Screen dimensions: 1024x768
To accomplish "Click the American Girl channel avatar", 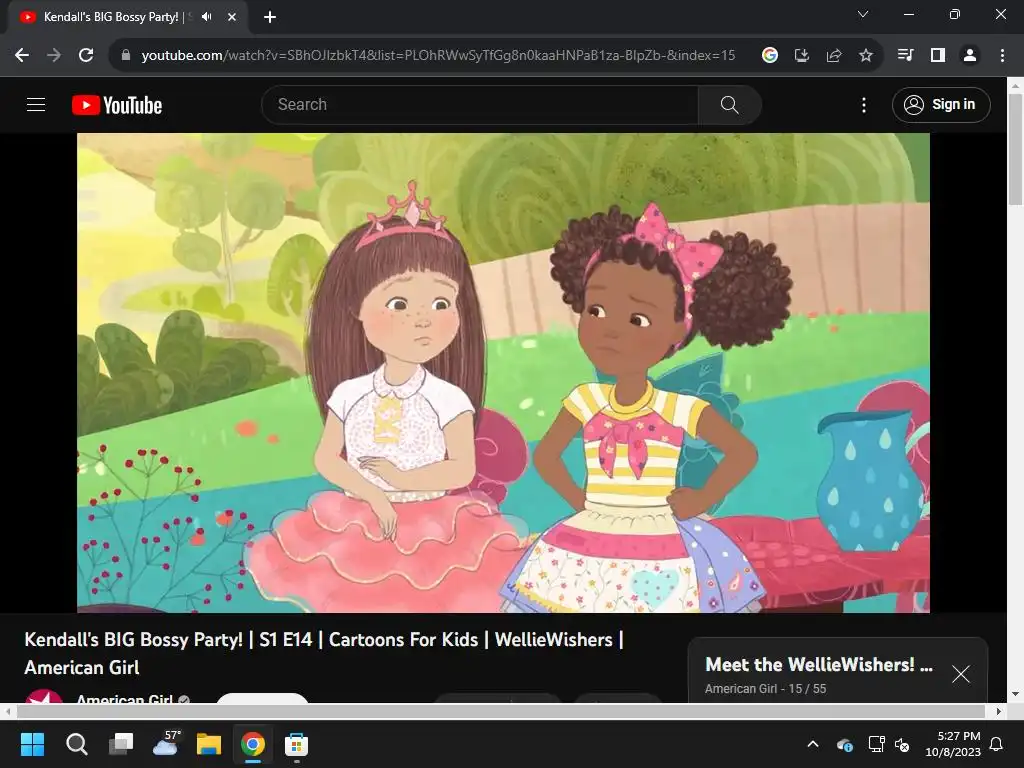I will [44, 696].
